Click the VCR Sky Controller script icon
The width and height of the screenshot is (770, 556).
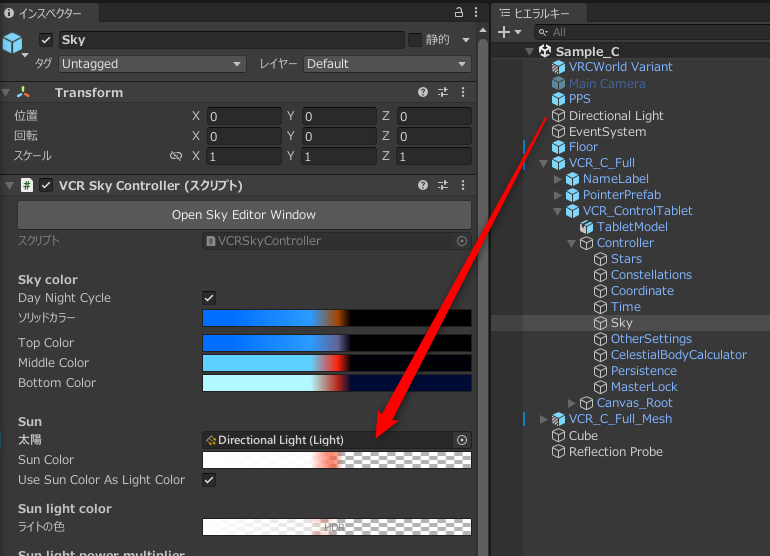pyautogui.click(x=27, y=185)
